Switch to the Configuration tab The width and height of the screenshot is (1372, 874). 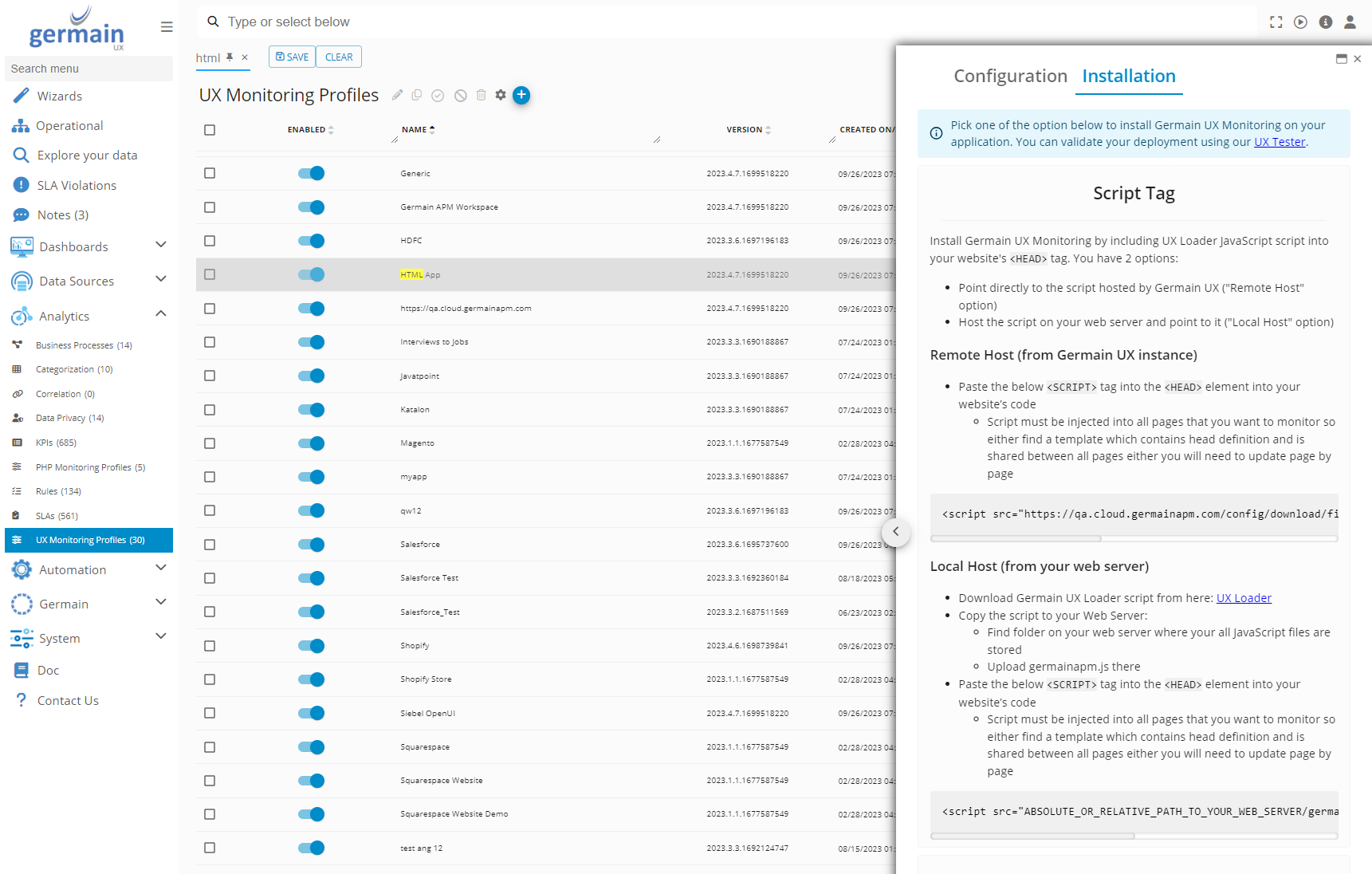[1010, 76]
